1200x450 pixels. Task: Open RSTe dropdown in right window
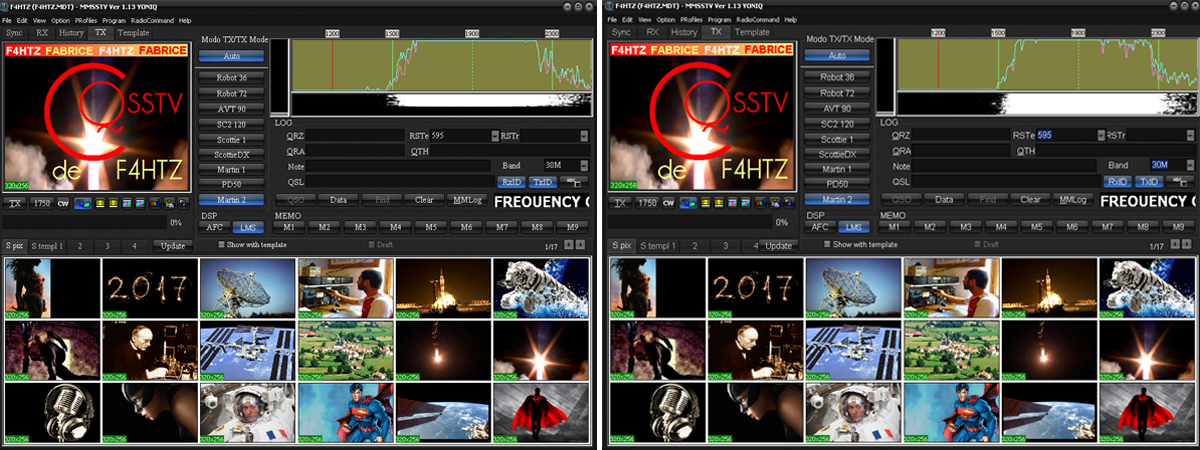pyautogui.click(x=1100, y=135)
